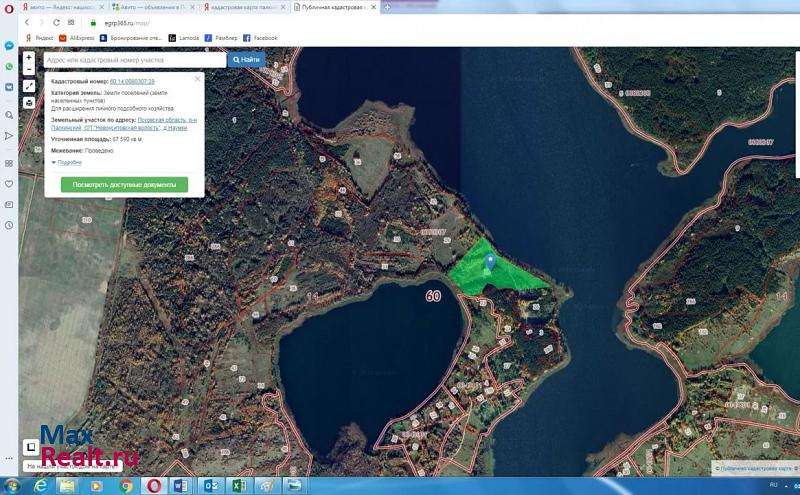Zoom out on the cadastral map
The width and height of the screenshot is (800, 495).
[x=29, y=70]
